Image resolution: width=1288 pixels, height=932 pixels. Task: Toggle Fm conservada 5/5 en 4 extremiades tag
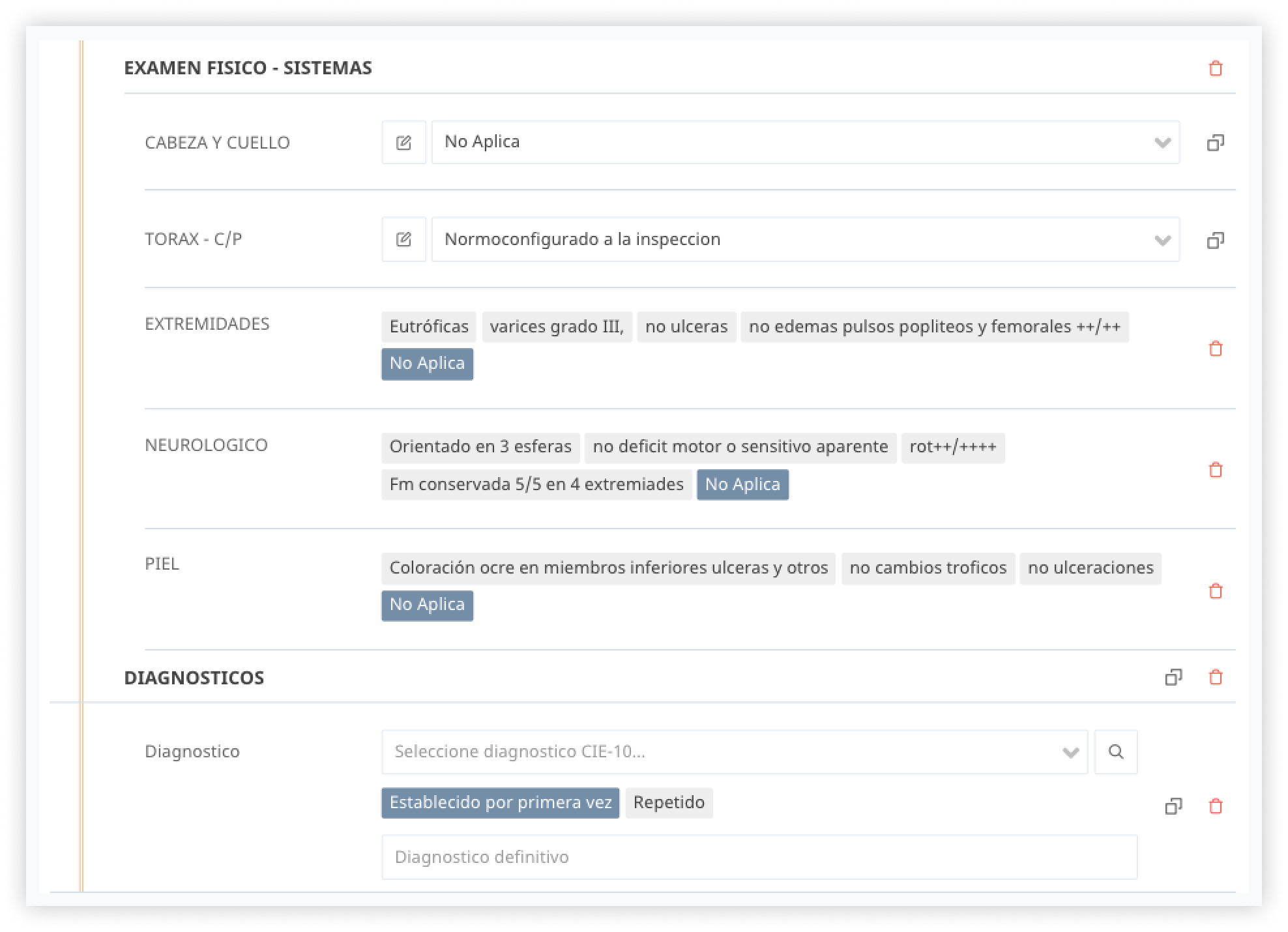point(536,485)
